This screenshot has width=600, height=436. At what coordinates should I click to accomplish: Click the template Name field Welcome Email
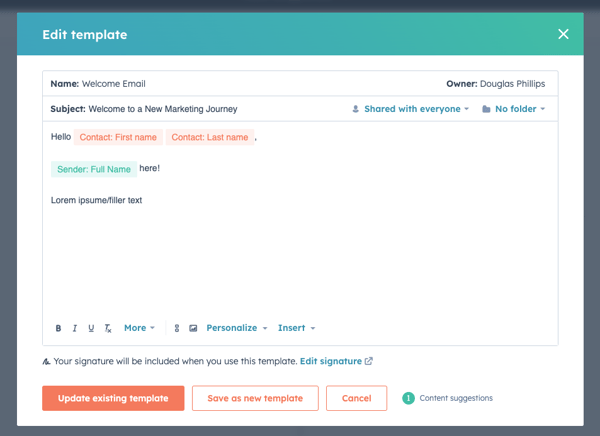coord(114,84)
